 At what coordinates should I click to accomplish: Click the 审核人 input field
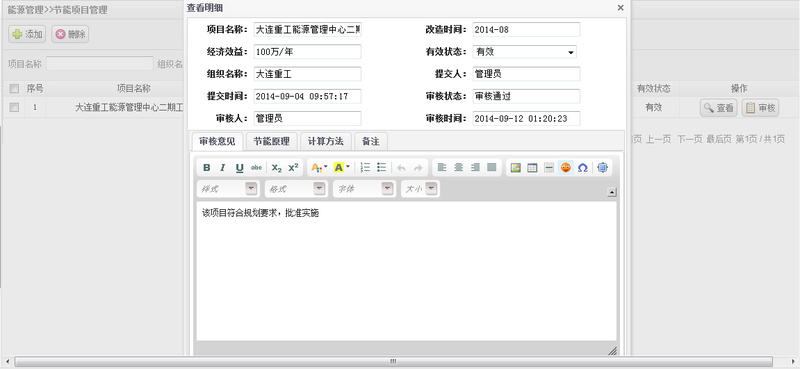[x=308, y=118]
